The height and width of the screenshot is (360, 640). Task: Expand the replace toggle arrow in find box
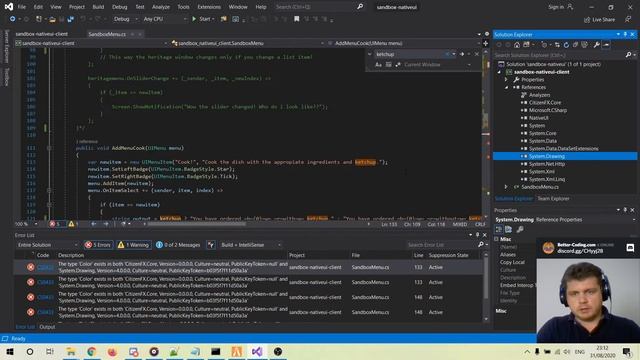coord(369,54)
